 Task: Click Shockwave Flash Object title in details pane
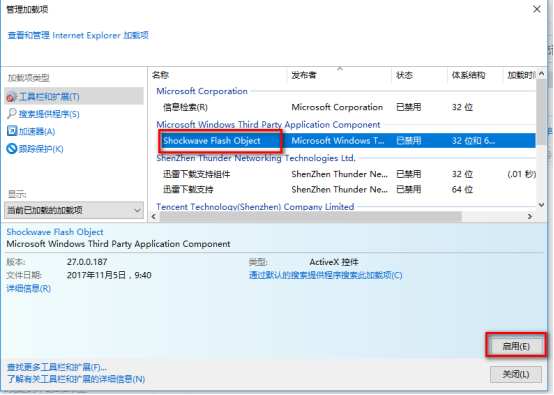pyautogui.click(x=55, y=232)
